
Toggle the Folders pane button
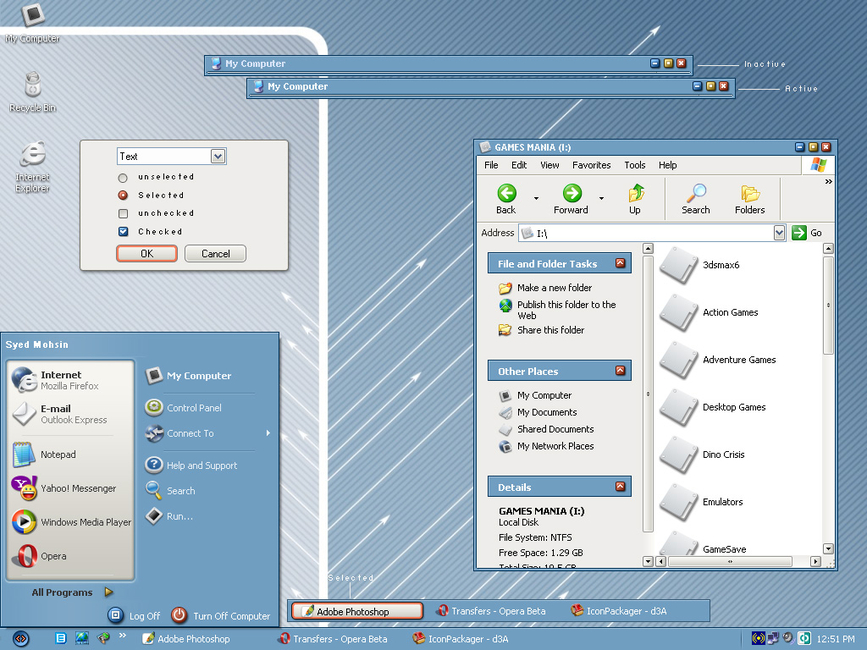click(750, 199)
